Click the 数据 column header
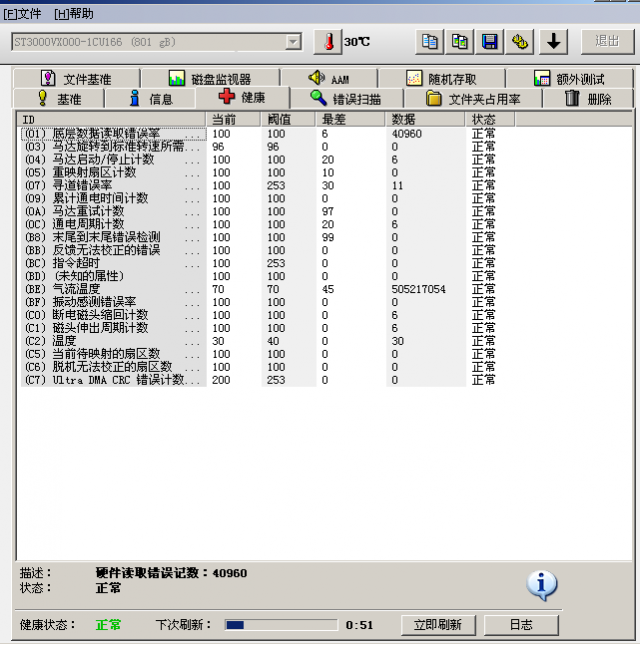Screen dimensions: 640x645 click(426, 120)
